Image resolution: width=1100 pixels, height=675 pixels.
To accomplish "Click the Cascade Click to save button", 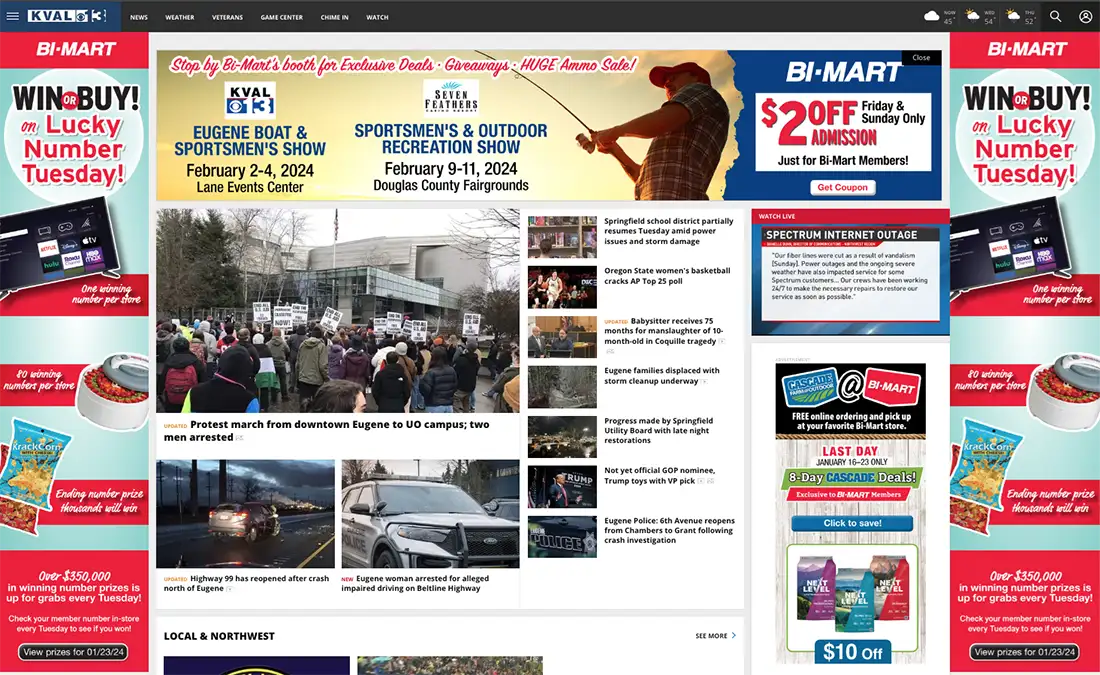I will 852,523.
